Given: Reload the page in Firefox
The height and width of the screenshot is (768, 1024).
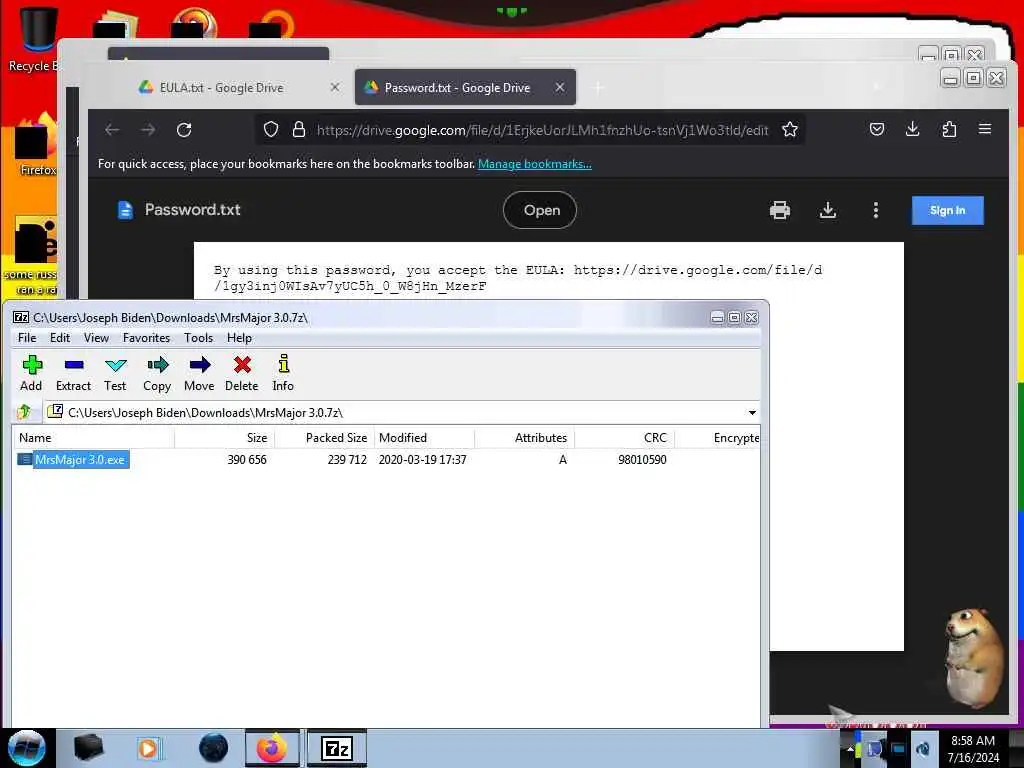Looking at the screenshot, I should [x=184, y=130].
